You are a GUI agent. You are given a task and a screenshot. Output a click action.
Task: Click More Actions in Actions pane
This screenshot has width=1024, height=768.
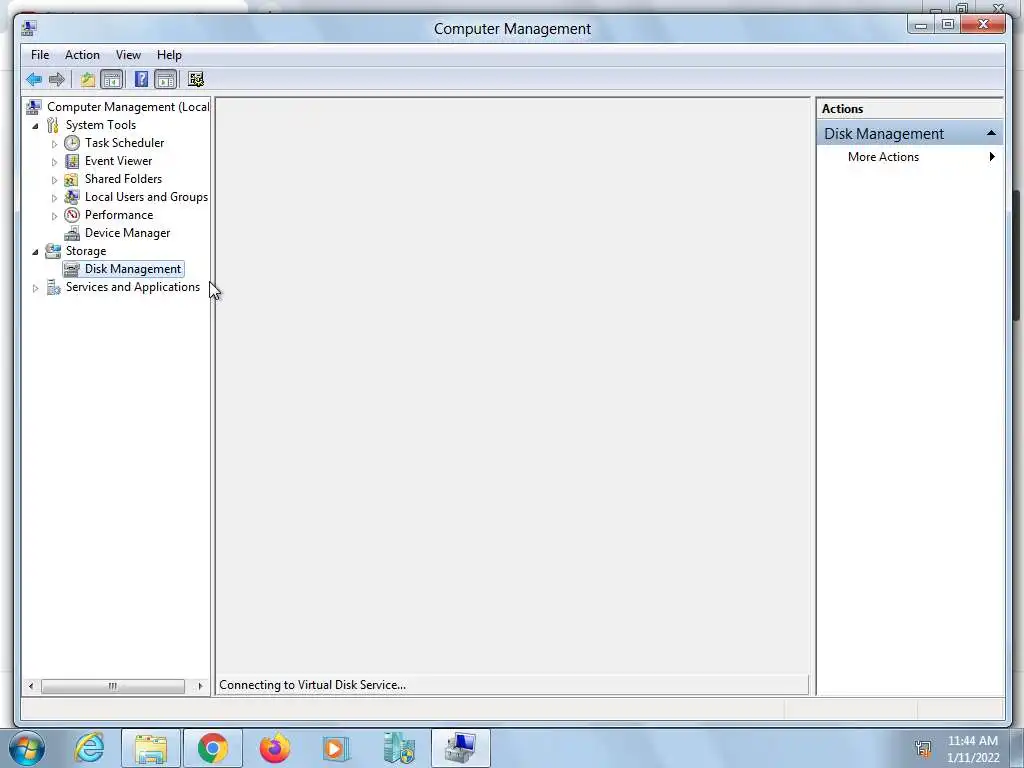click(883, 157)
